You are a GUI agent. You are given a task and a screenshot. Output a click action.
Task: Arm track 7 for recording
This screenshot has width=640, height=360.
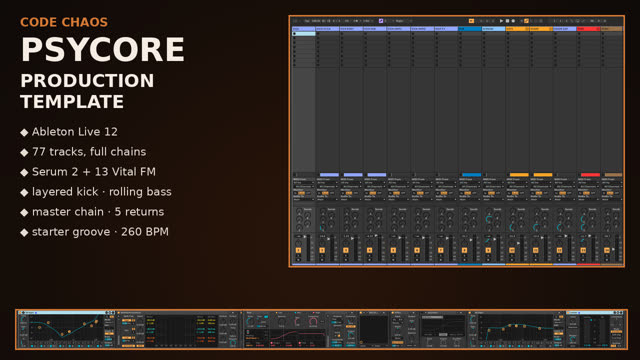pos(440,260)
